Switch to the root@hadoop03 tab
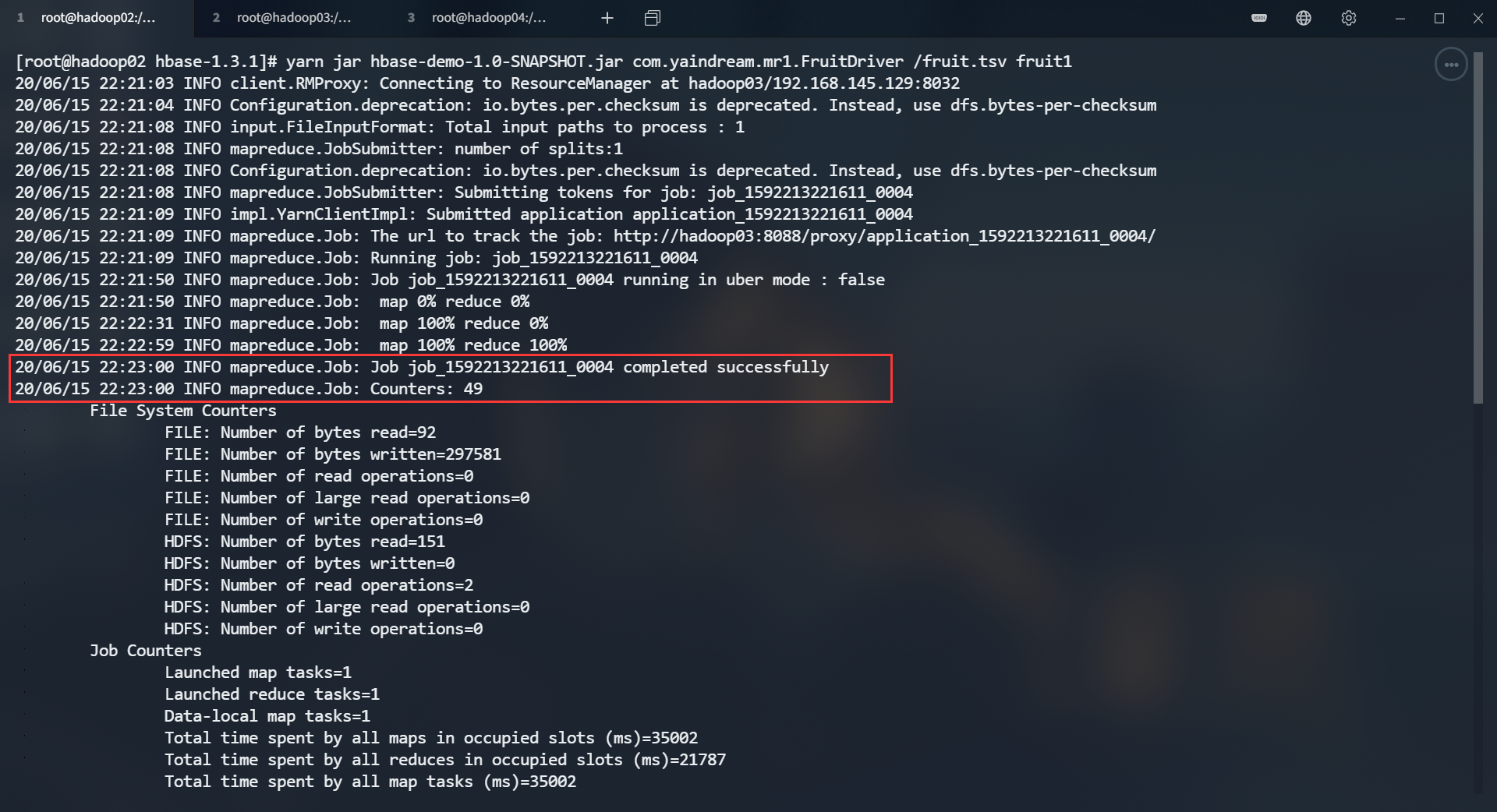Screen dimensions: 1497x812 coord(293,18)
